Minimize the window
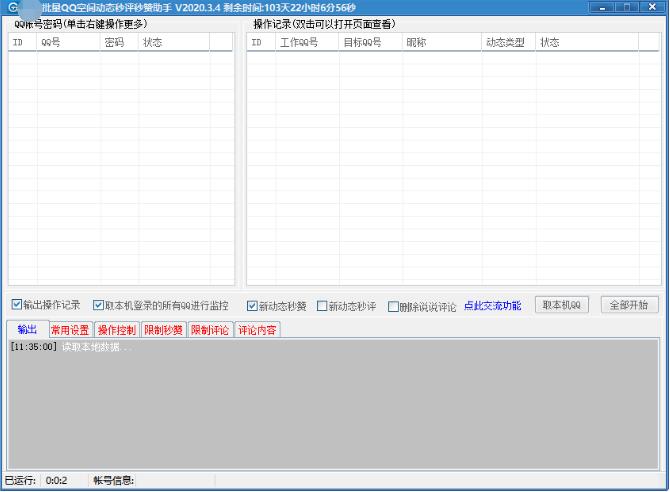The height and width of the screenshot is (492, 670). point(602,7)
